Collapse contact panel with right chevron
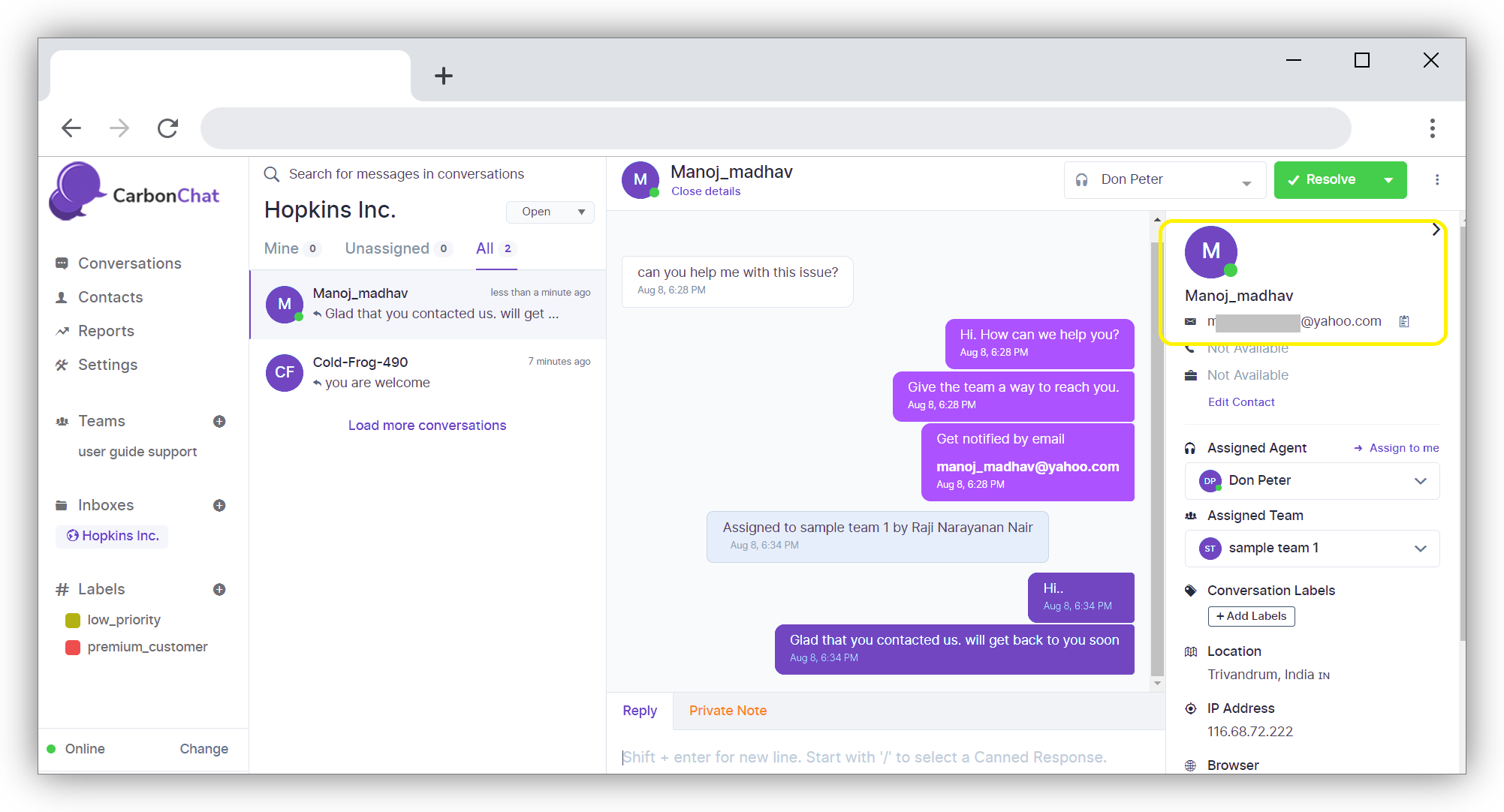Viewport: 1504px width, 812px height. (x=1436, y=230)
